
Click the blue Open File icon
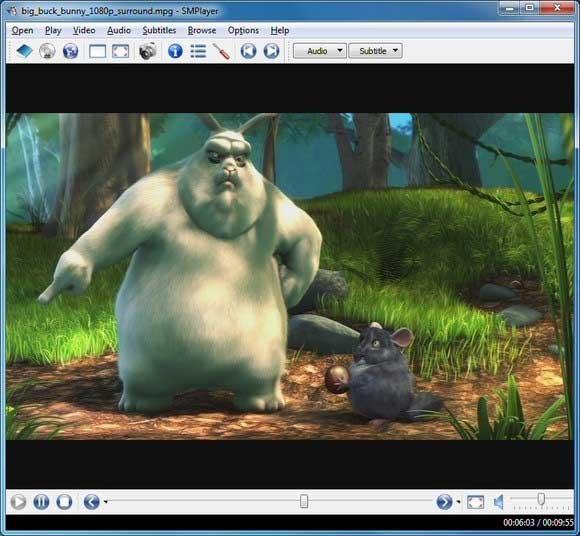(25, 51)
